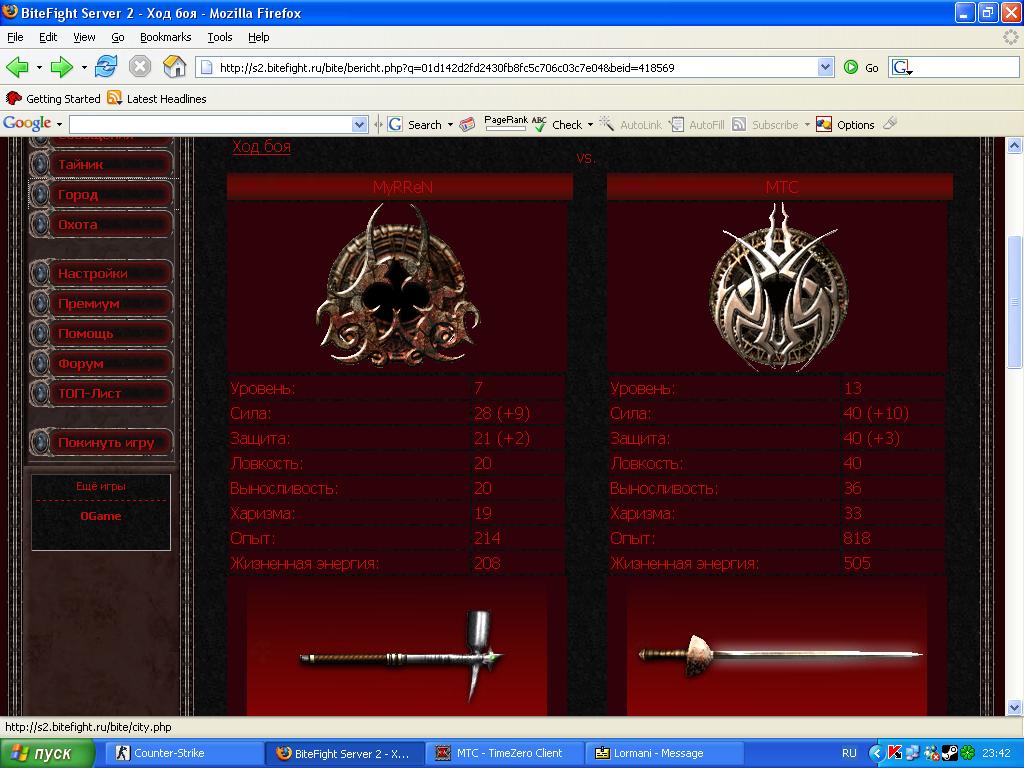
Task: Go to Город in the sidebar
Action: 102,195
